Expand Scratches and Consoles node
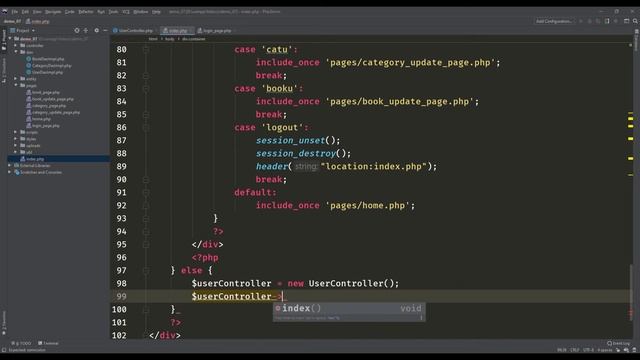 tap(10, 172)
